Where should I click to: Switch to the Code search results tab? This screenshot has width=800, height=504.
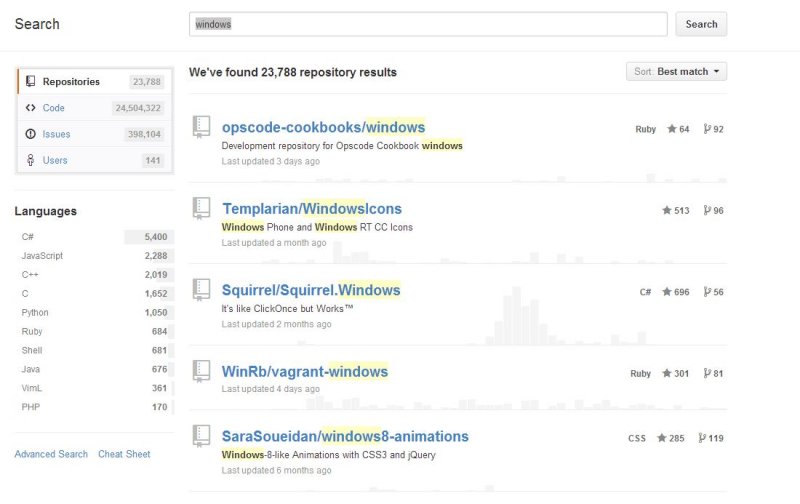95,108
